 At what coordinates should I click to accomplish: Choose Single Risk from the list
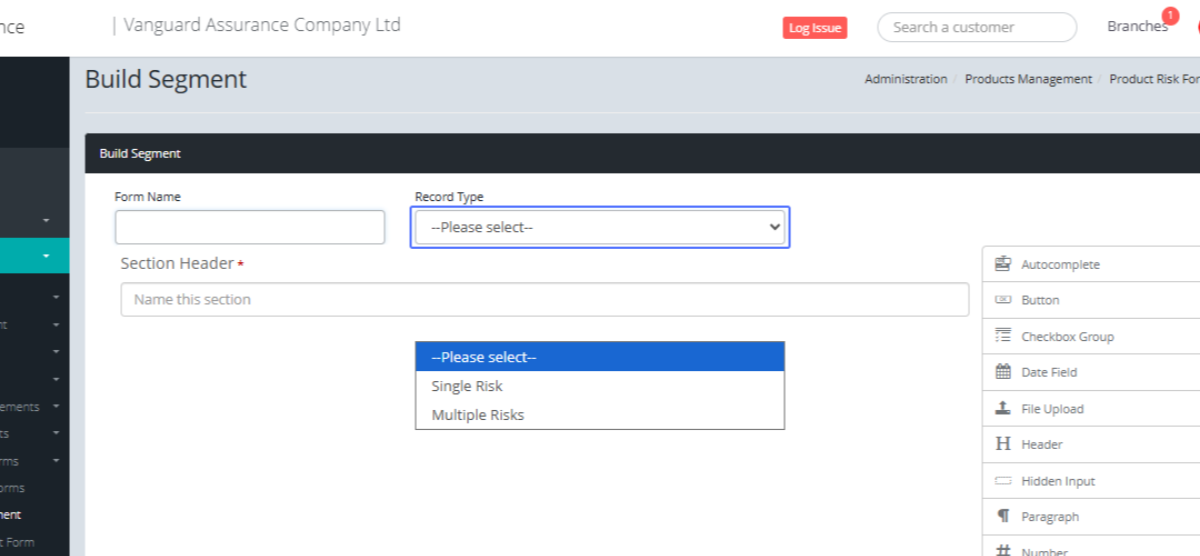[x=467, y=386]
